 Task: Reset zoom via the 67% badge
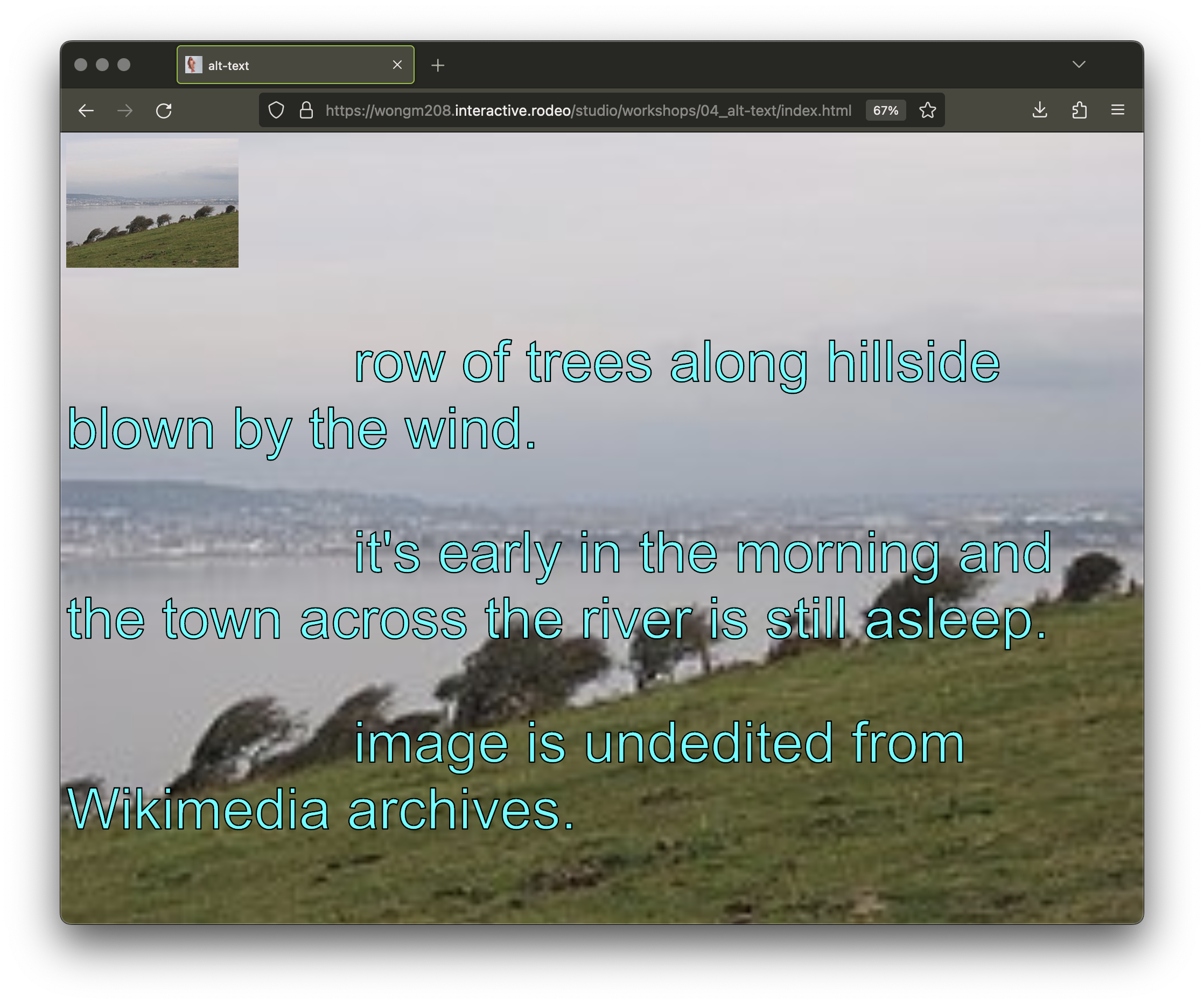pos(885,110)
